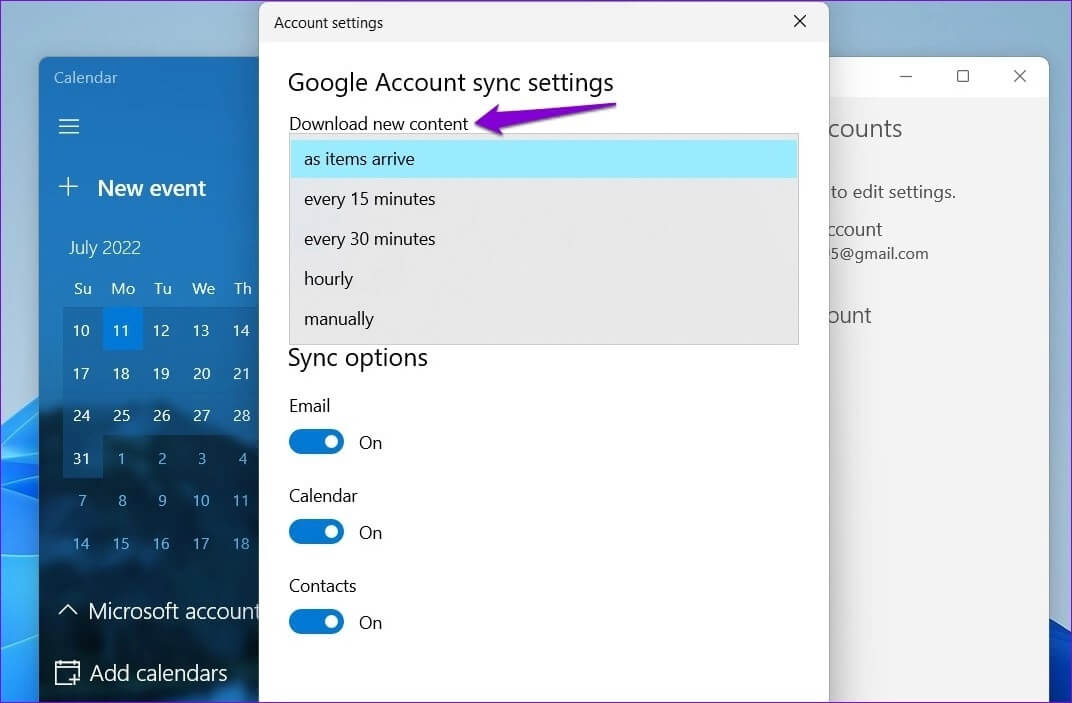Select July 25 in mini calendar
This screenshot has width=1072, height=703.
click(122, 415)
